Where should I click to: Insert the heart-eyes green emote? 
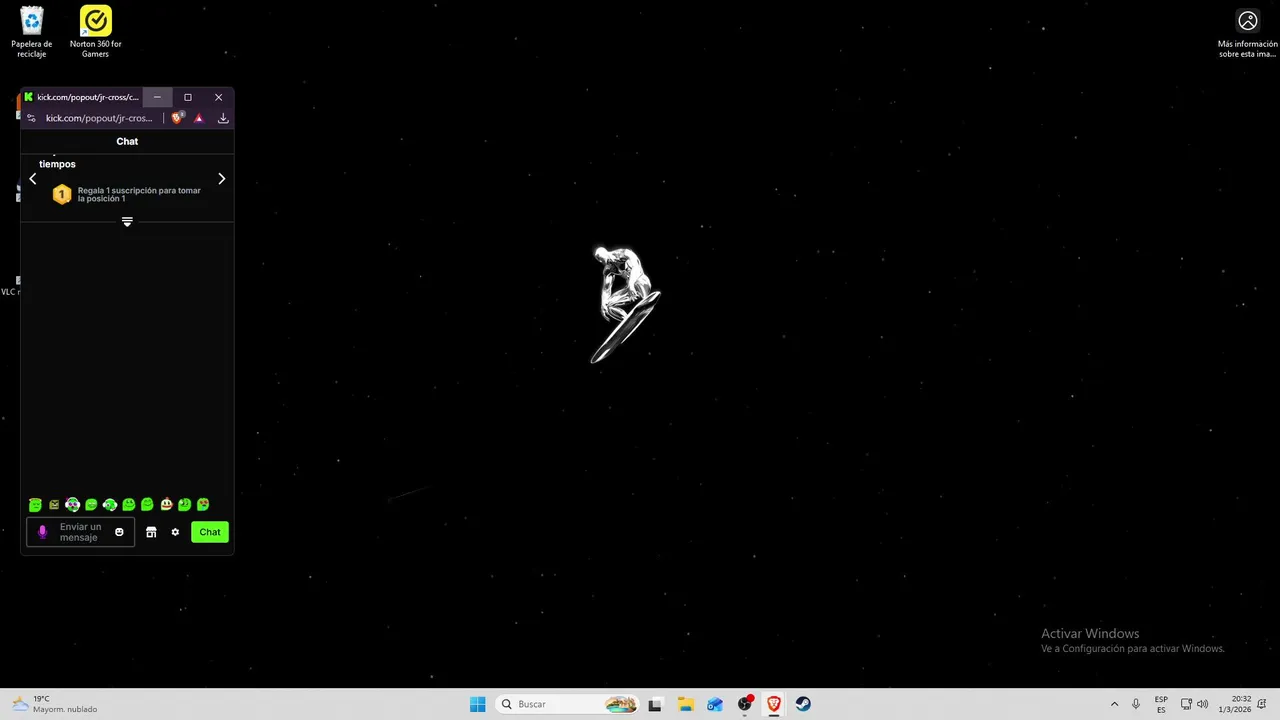pos(203,505)
